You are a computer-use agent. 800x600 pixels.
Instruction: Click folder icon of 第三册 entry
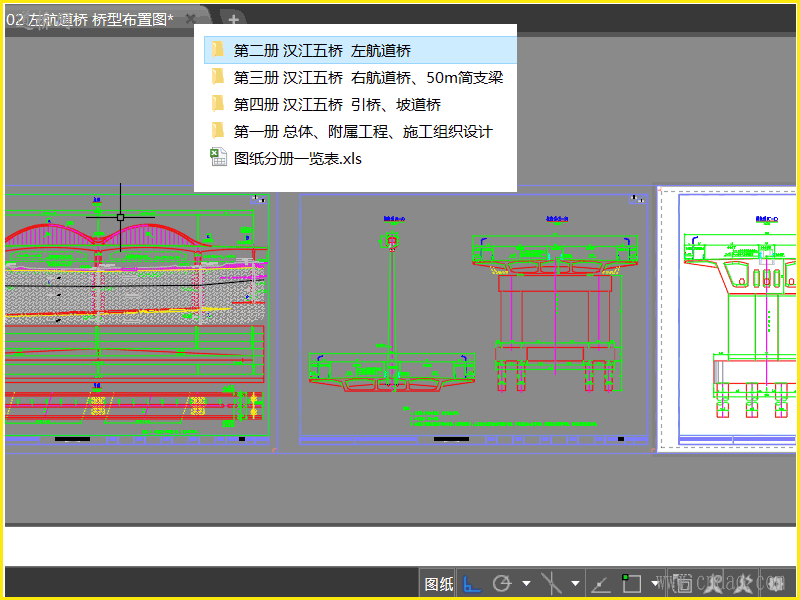coord(218,77)
